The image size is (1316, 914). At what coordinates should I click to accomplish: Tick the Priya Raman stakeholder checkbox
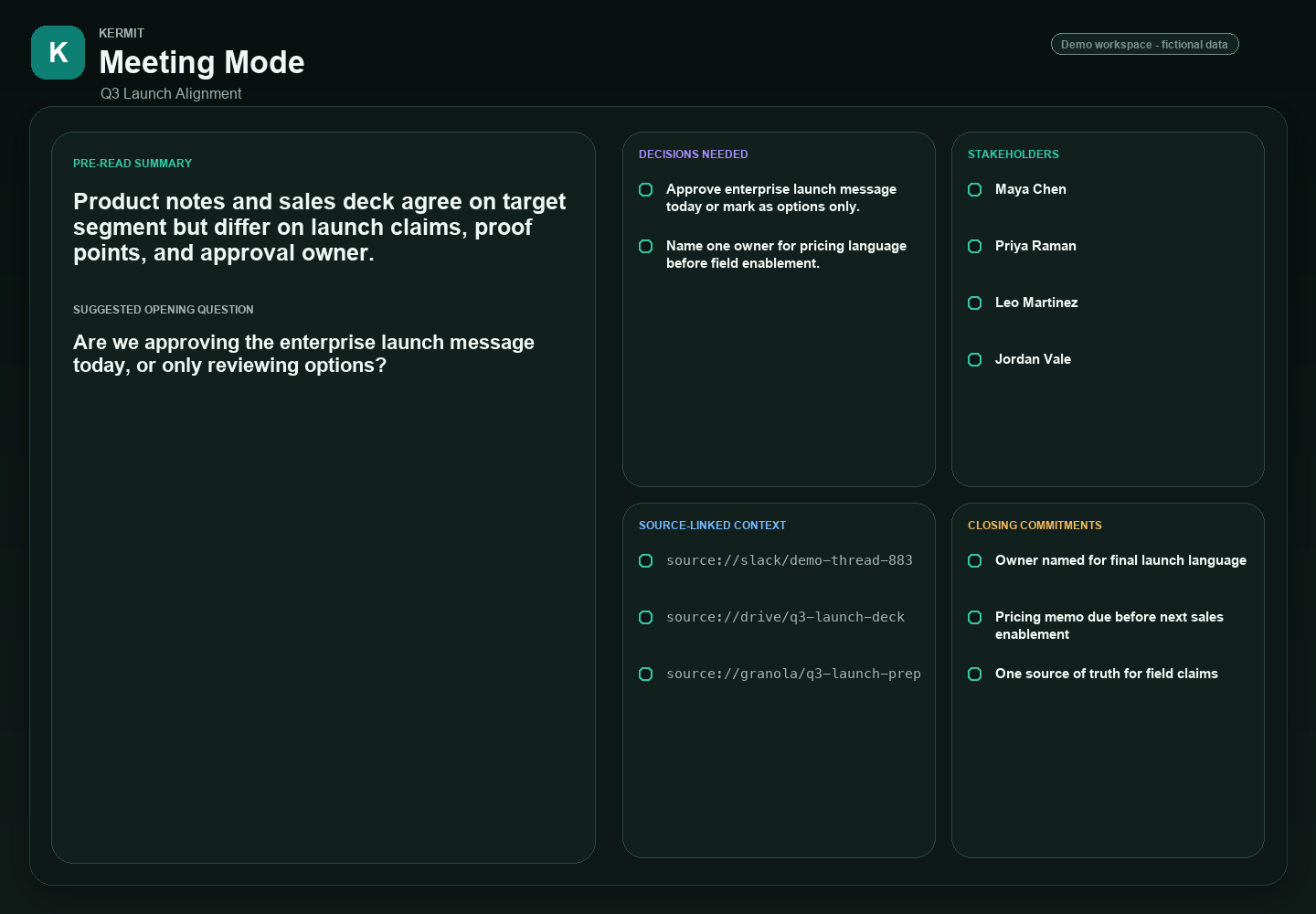pyautogui.click(x=974, y=246)
